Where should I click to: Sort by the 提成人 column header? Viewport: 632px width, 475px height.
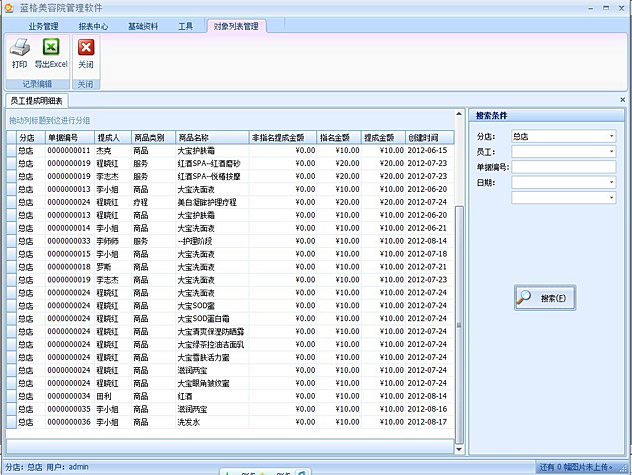pyautogui.click(x=113, y=138)
